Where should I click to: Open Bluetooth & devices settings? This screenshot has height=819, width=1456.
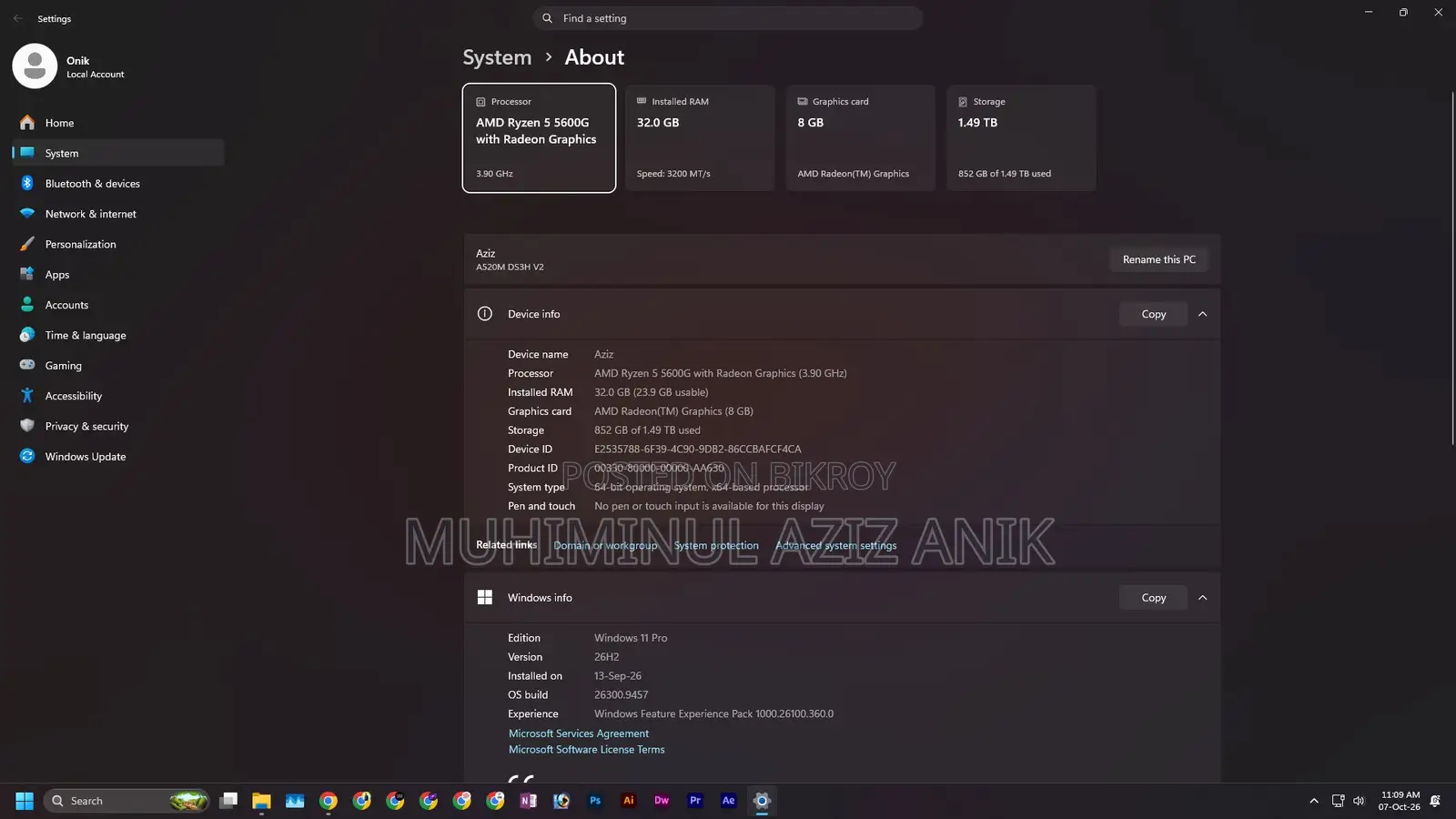tap(118, 184)
